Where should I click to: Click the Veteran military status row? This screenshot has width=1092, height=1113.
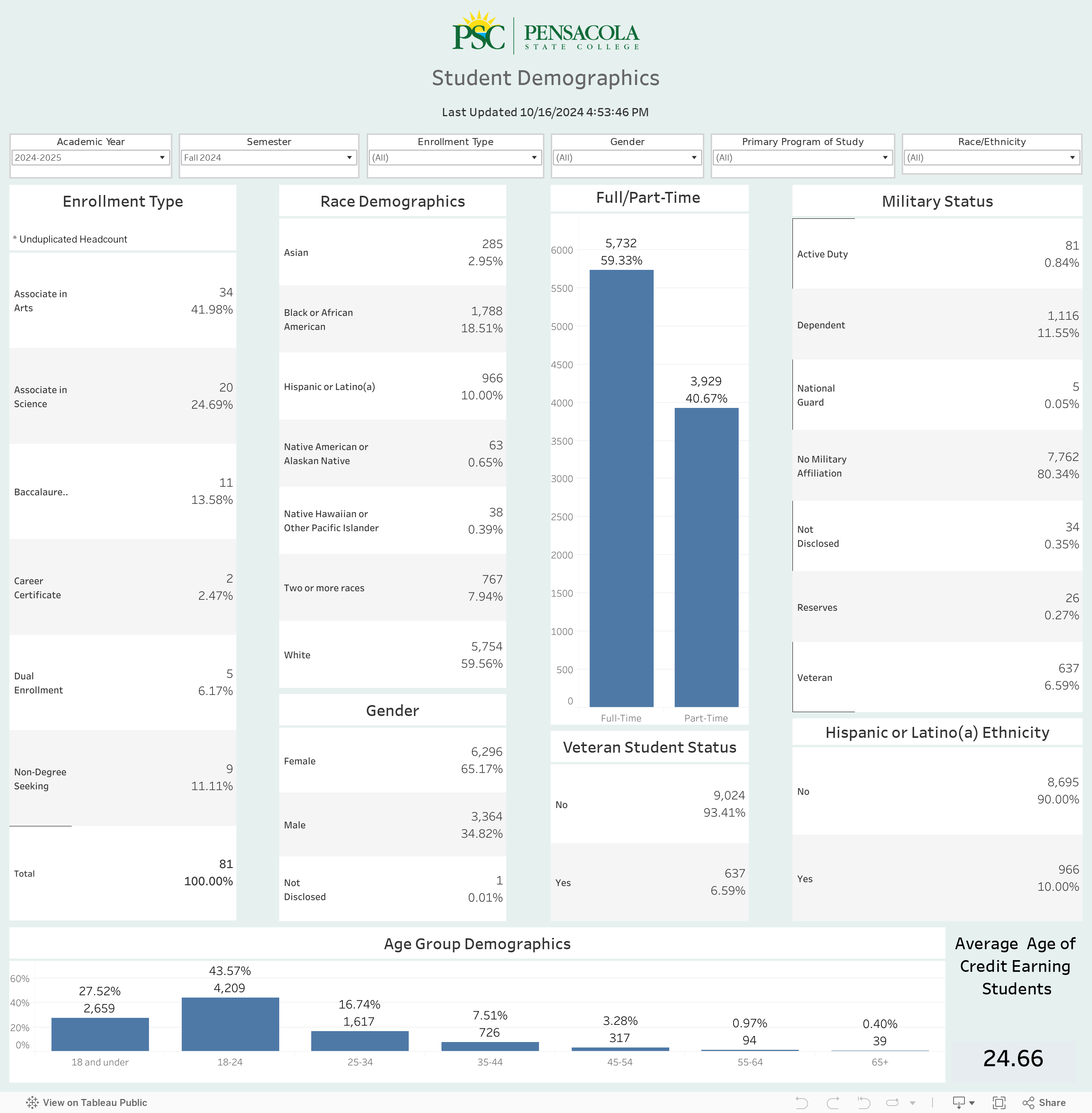click(937, 677)
